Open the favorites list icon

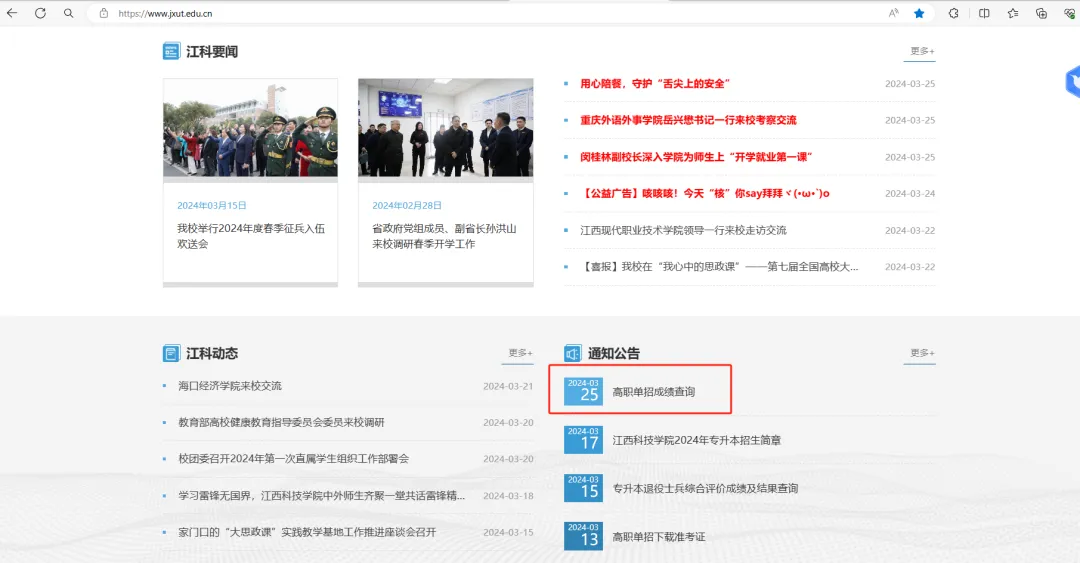1013,13
